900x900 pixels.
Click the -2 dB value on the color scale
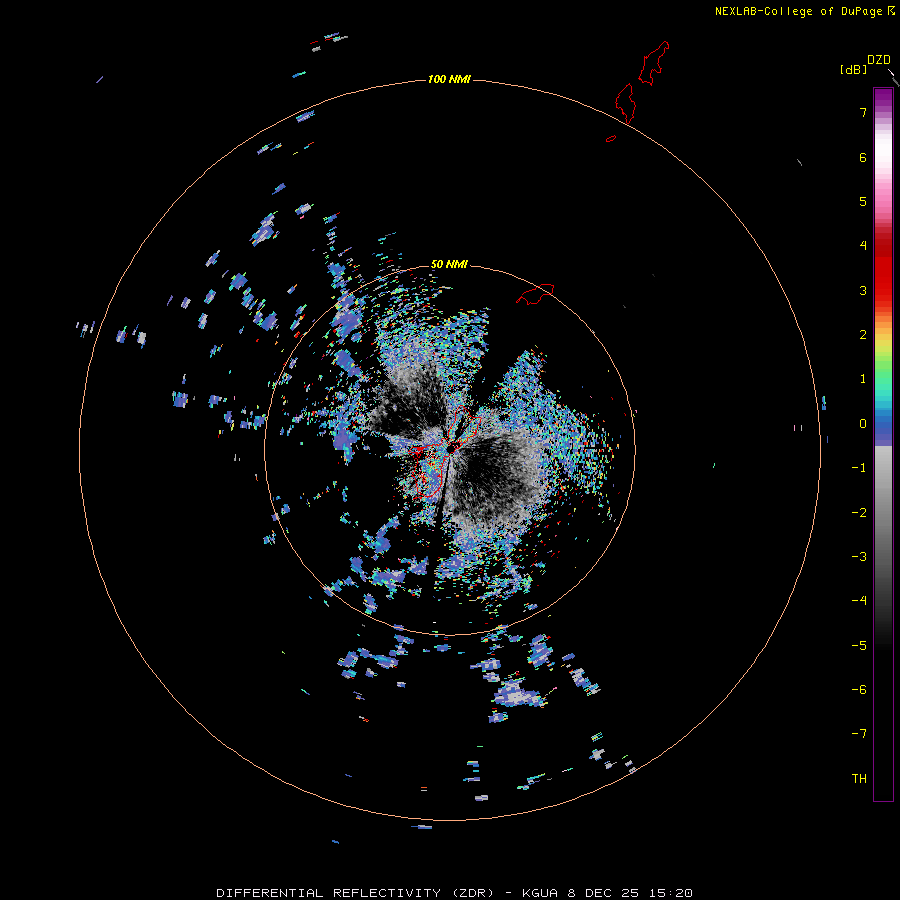point(859,513)
